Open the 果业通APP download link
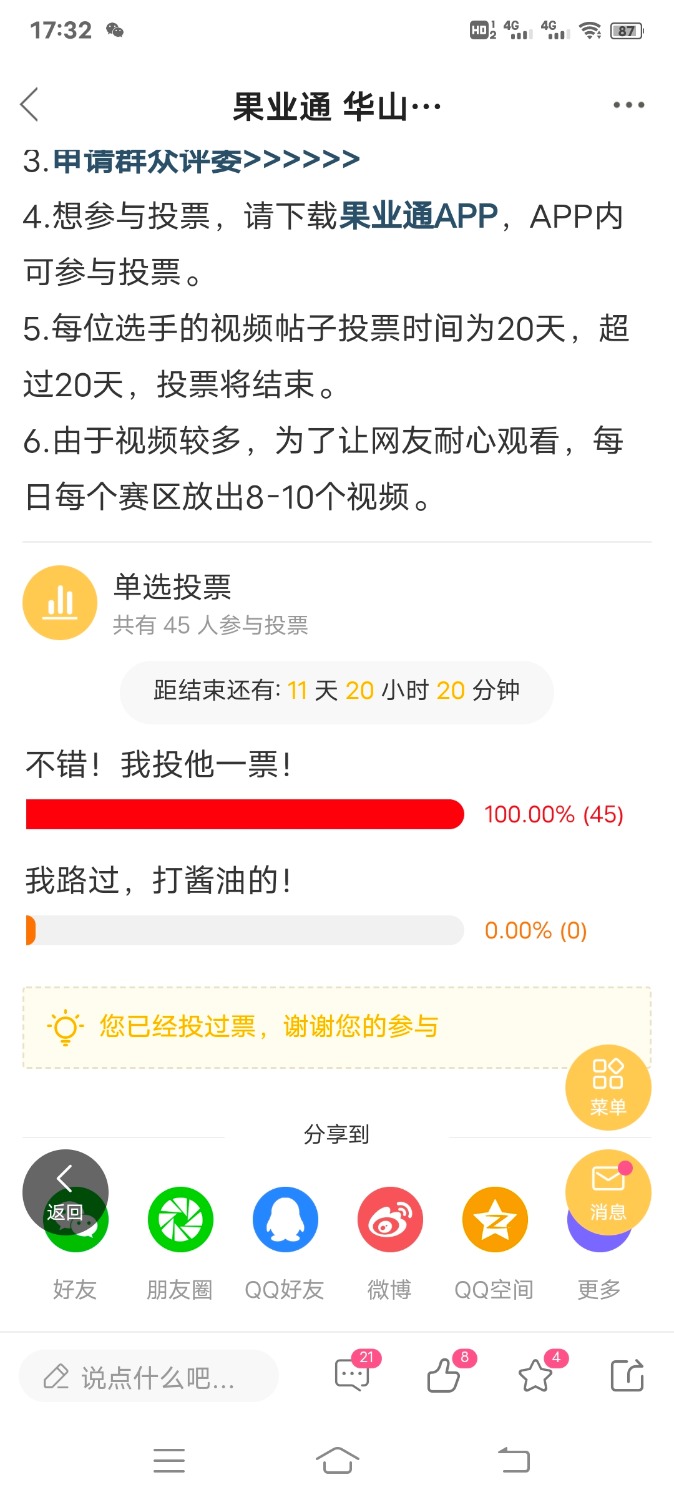Image resolution: width=674 pixels, height=1500 pixels. pyautogui.click(x=419, y=216)
